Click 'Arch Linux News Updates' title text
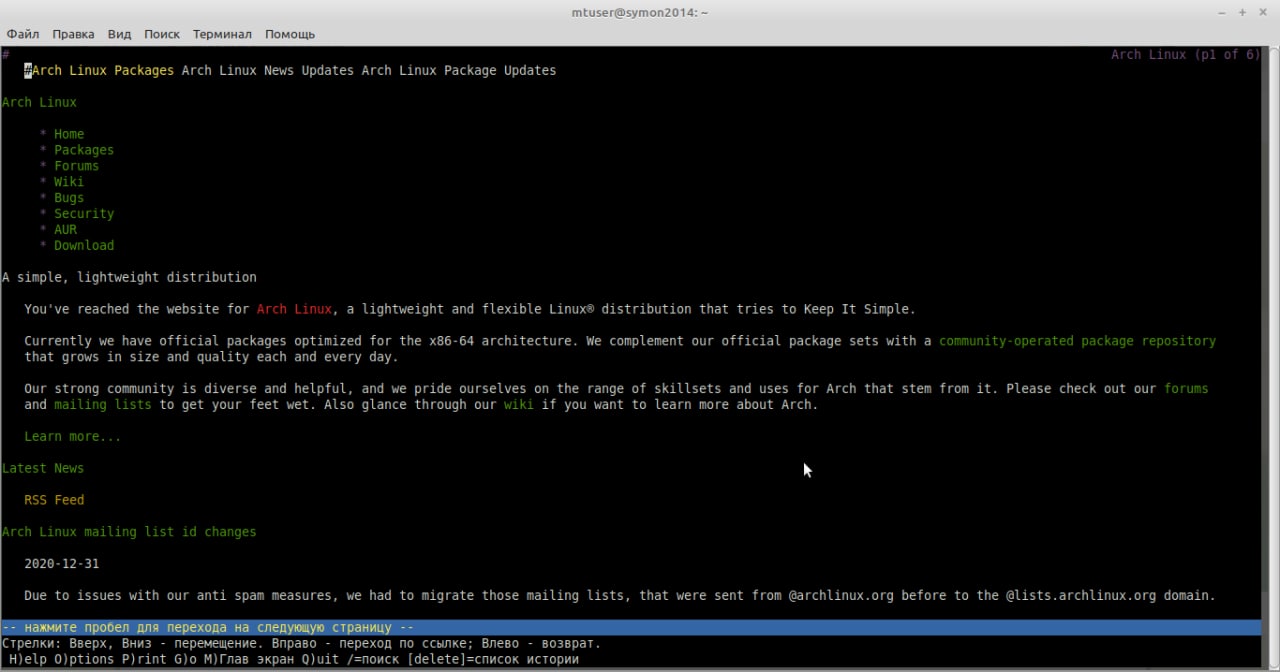1280x672 pixels. coord(268,71)
